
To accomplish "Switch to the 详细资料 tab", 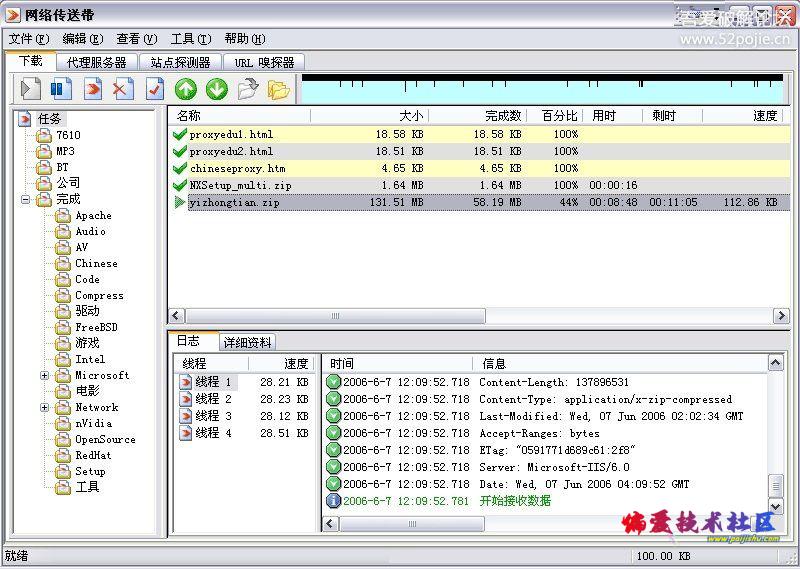I will pos(247,342).
